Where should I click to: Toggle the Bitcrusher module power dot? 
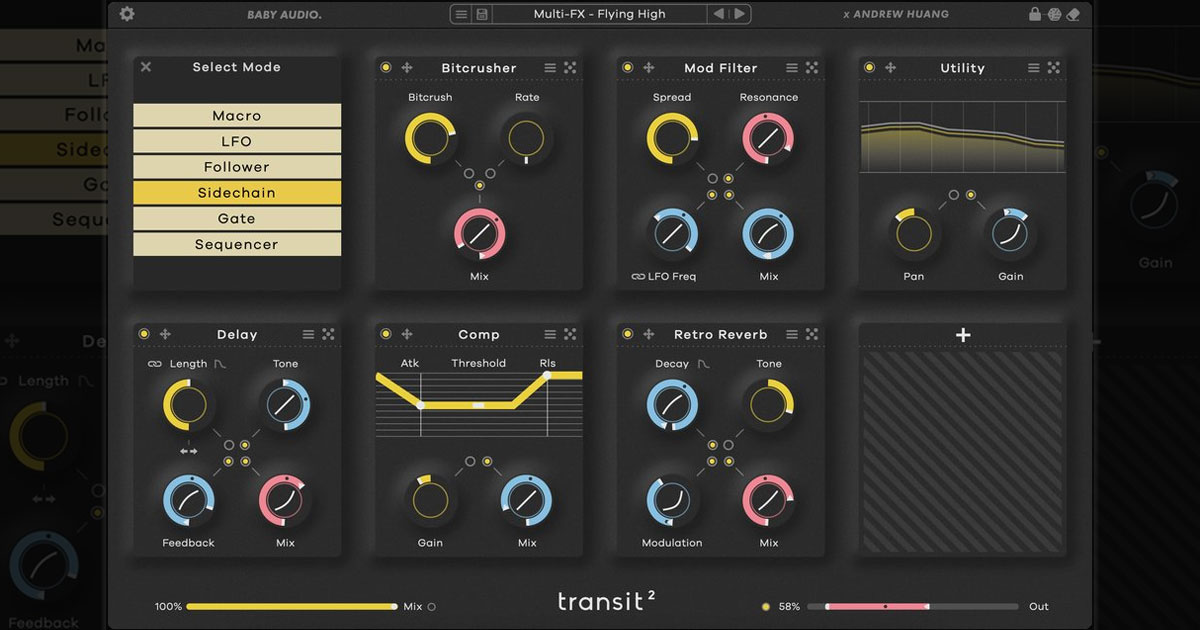pyautogui.click(x=385, y=67)
